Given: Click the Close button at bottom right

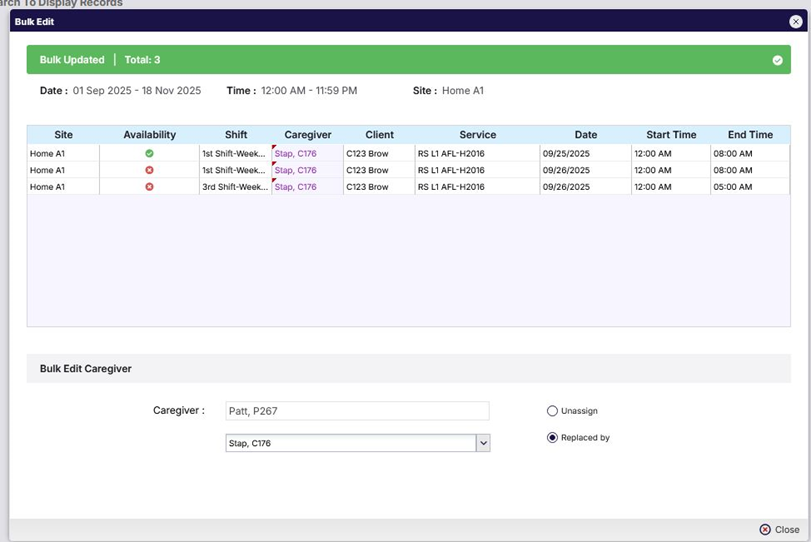Looking at the screenshot, I should click(779, 530).
